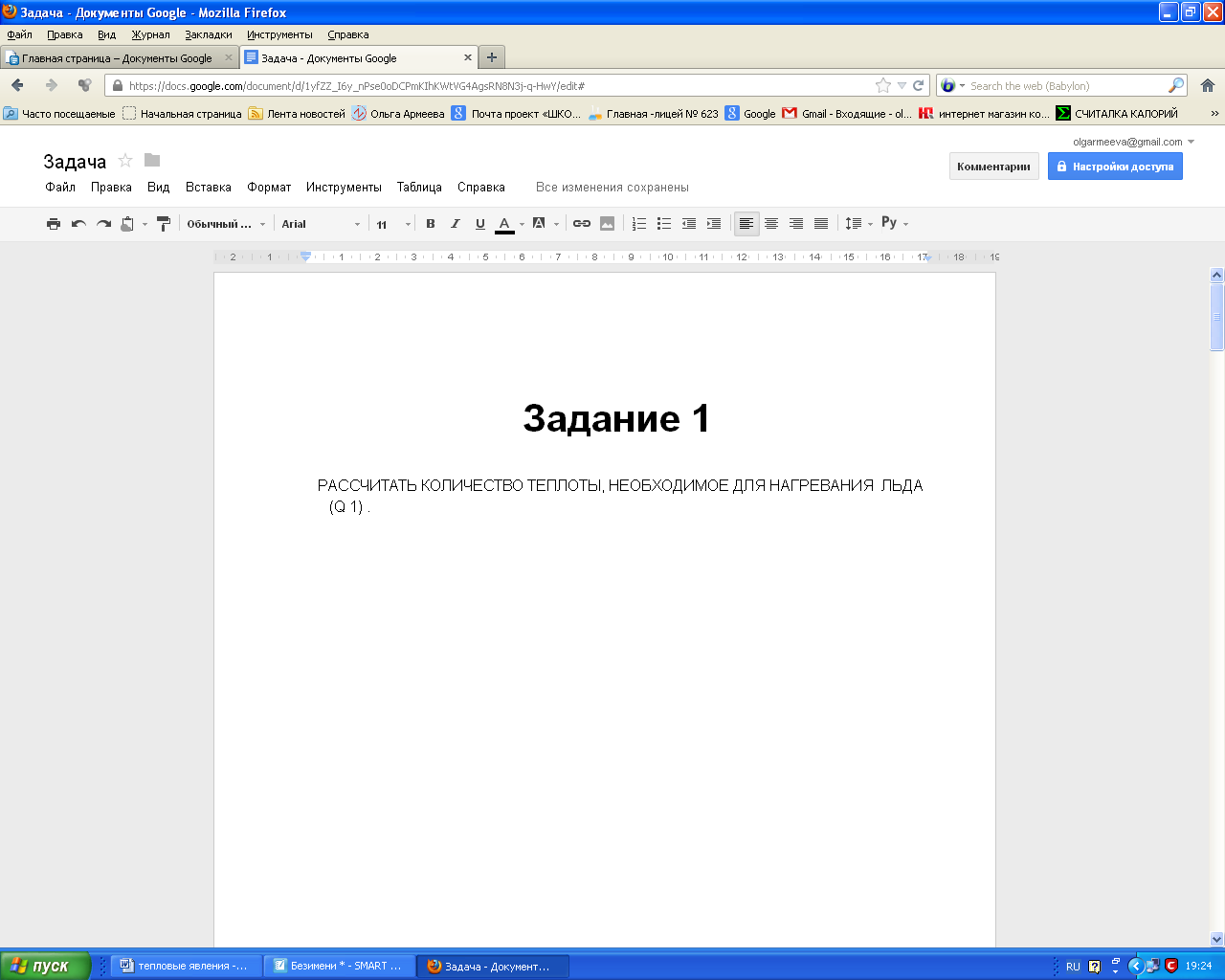The height and width of the screenshot is (980, 1225).
Task: Open Firefox "Закладки" menu
Action: pyautogui.click(x=209, y=34)
